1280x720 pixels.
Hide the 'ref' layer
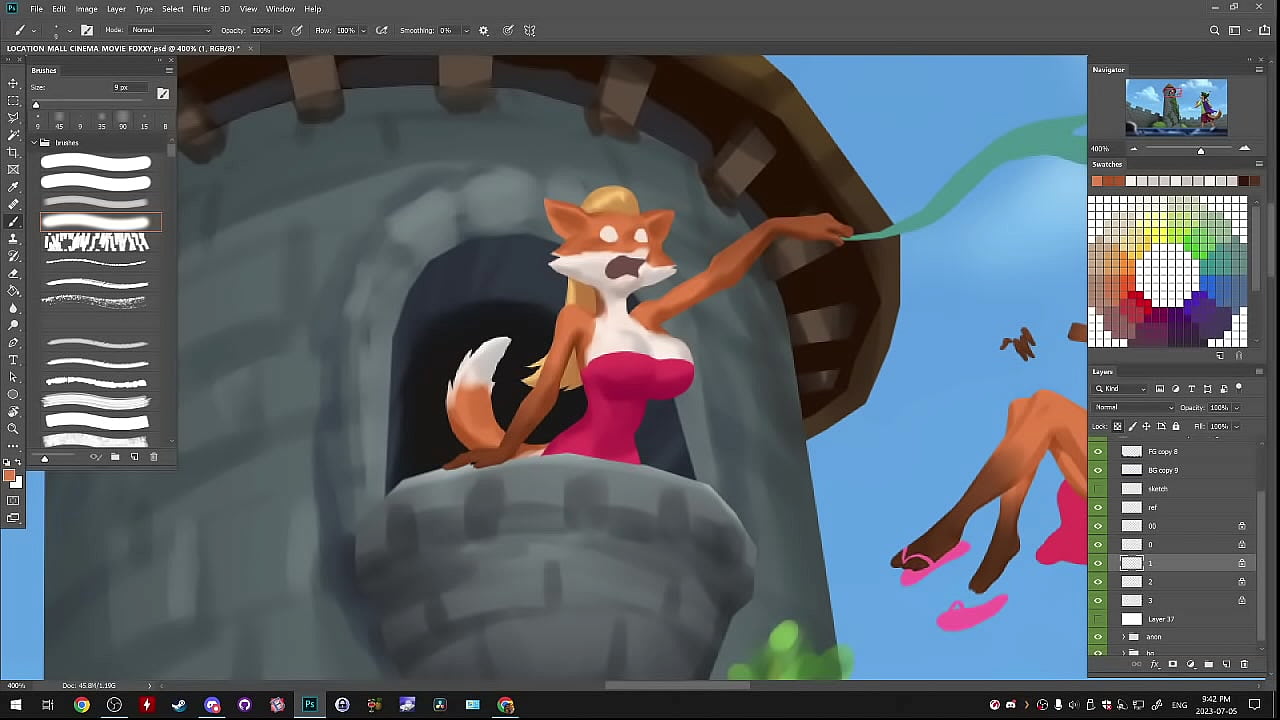[1098, 507]
